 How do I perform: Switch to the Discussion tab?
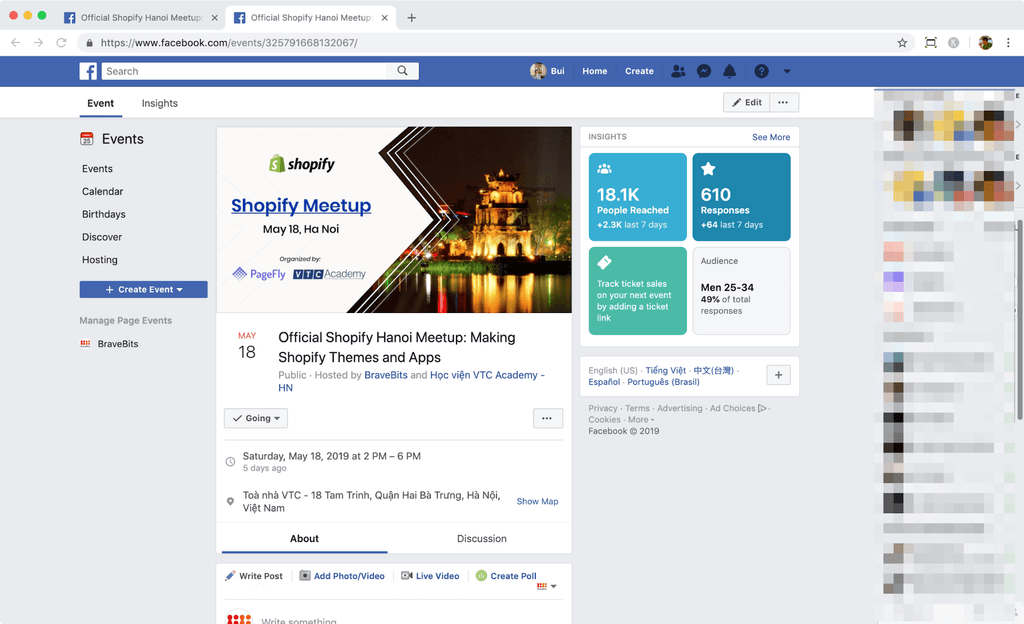coord(481,538)
